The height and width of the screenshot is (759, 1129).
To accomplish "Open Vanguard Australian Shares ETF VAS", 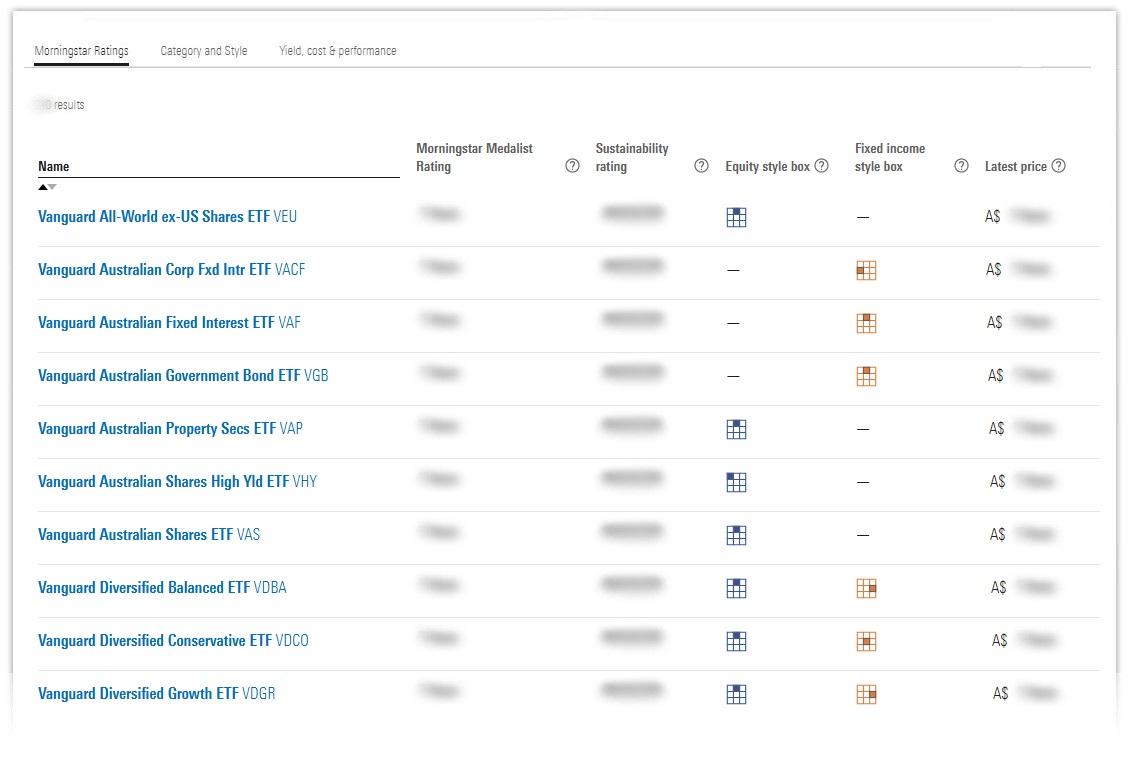I will point(149,535).
